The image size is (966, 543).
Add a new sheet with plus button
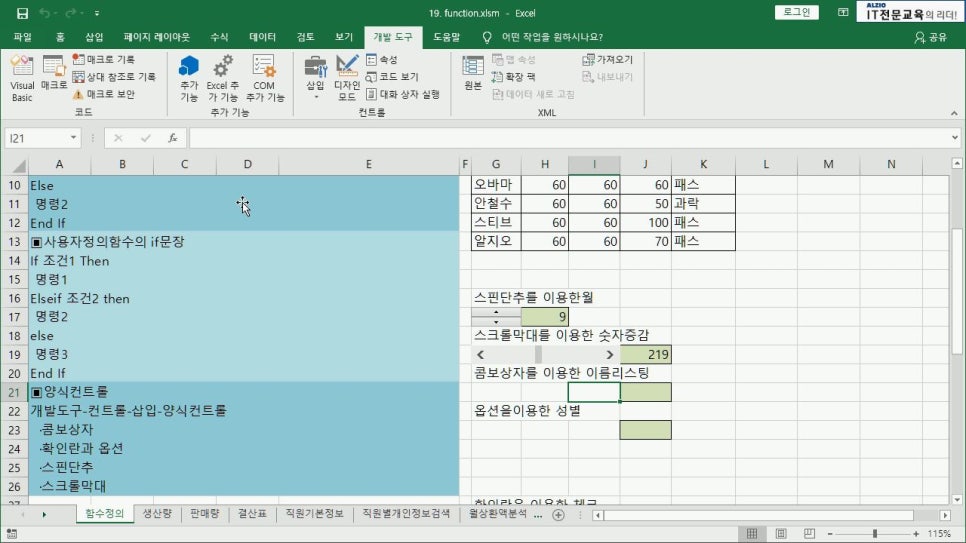pyautogui.click(x=558, y=515)
